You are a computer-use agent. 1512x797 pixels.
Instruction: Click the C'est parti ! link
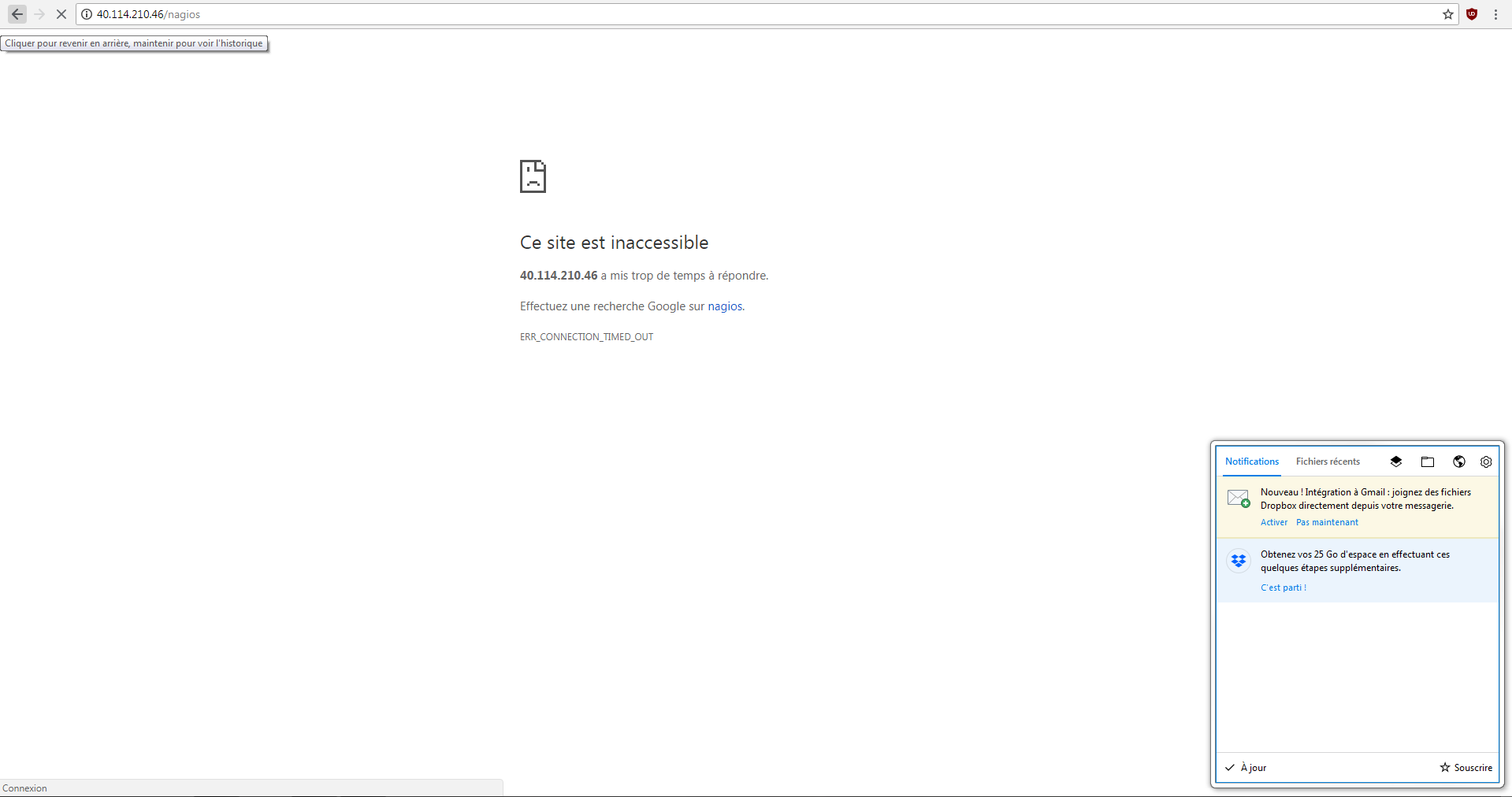(x=1283, y=588)
